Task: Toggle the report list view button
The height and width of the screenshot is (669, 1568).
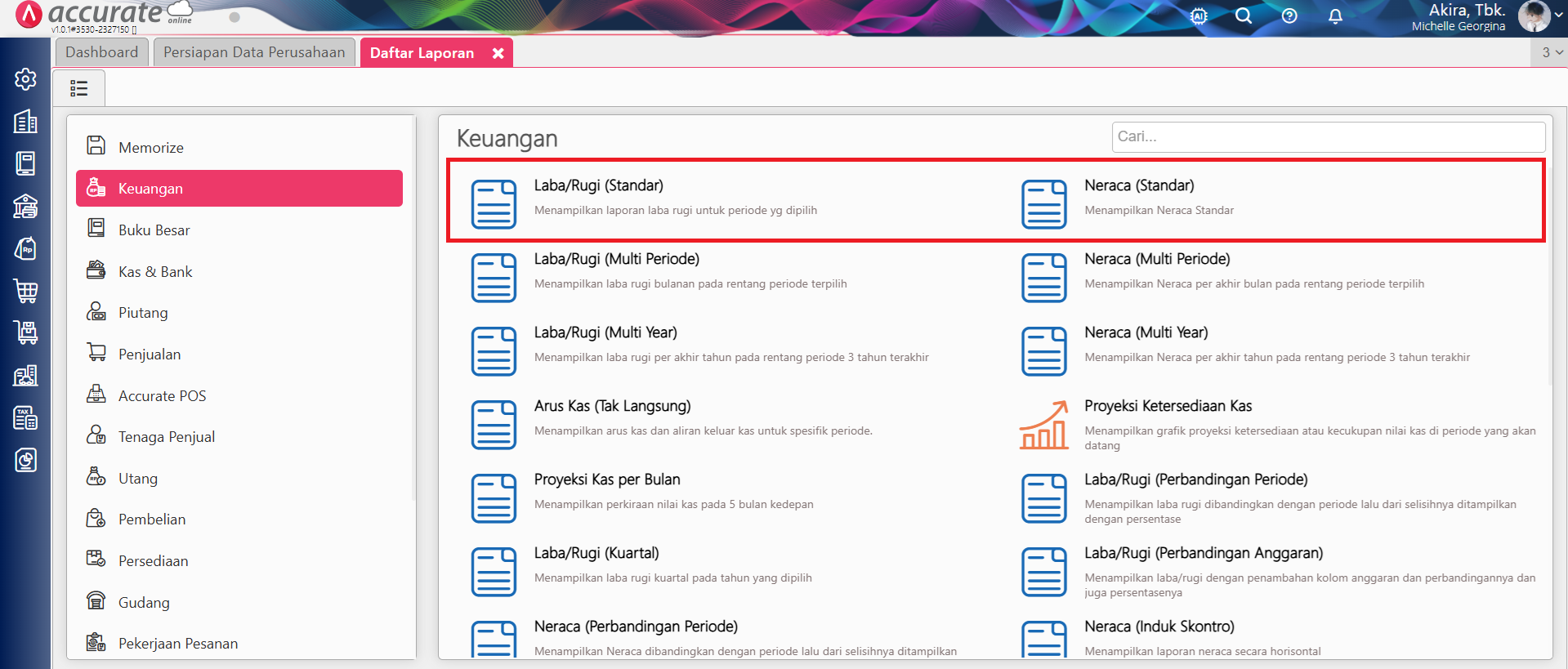Action: click(x=79, y=88)
